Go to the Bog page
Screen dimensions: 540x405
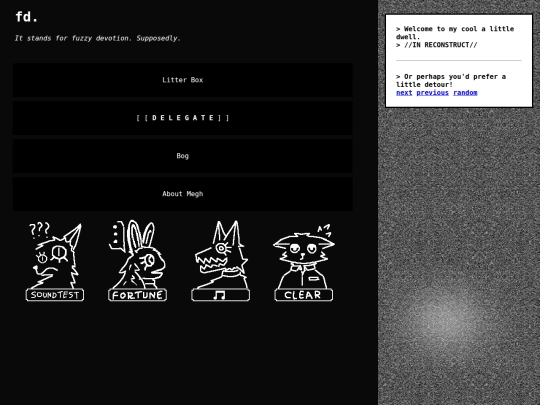[183, 156]
